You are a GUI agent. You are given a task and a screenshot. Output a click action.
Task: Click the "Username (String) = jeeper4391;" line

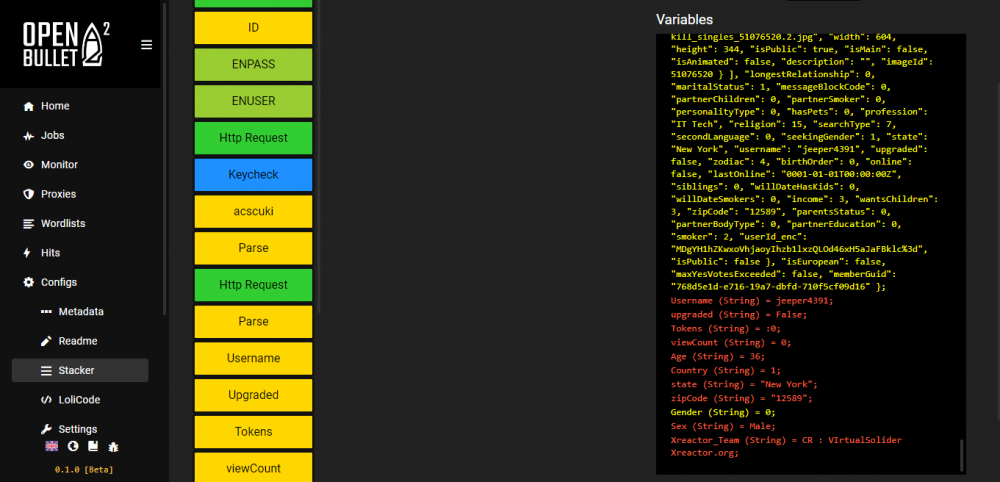[752, 300]
